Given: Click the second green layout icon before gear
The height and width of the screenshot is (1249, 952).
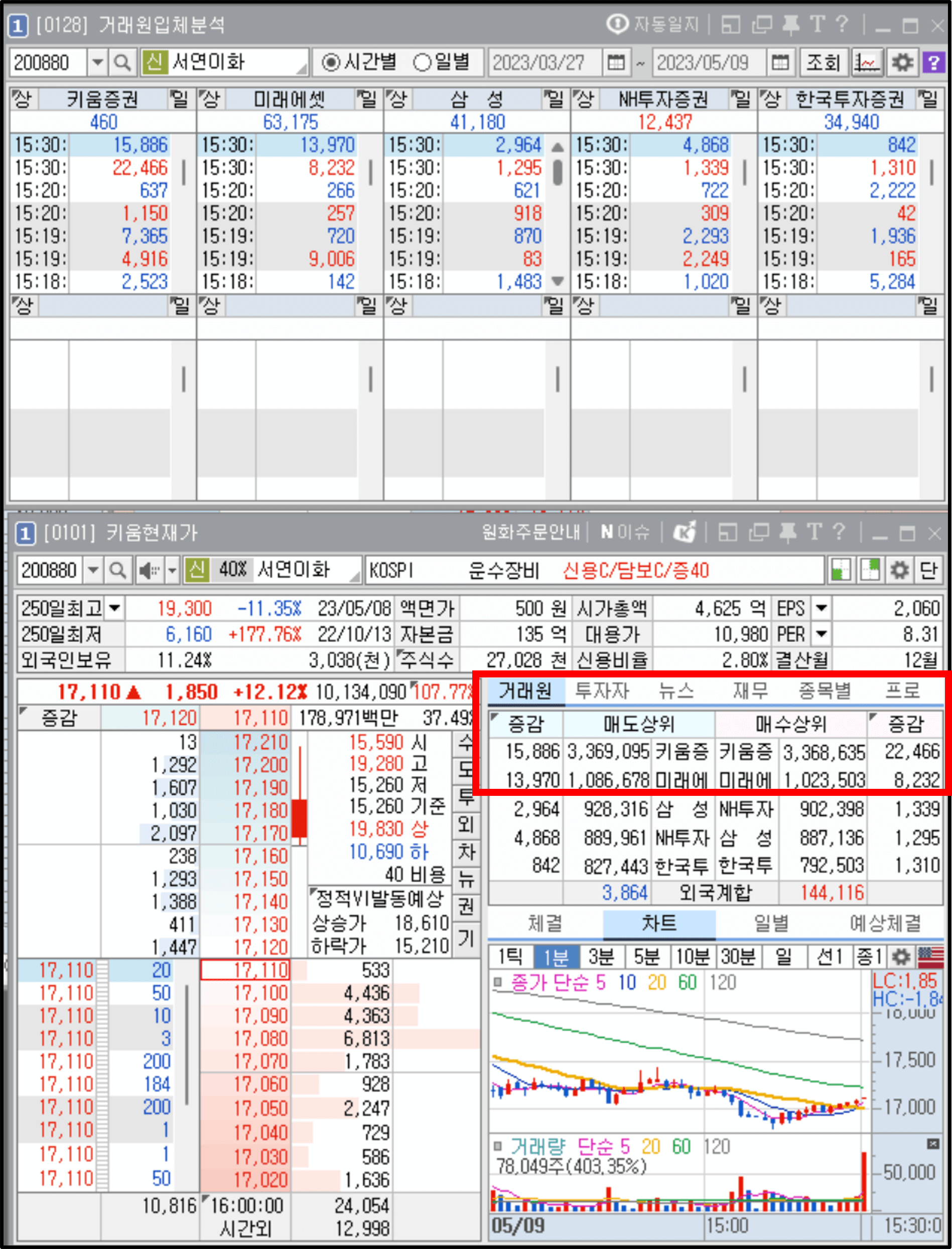Looking at the screenshot, I should [870, 570].
